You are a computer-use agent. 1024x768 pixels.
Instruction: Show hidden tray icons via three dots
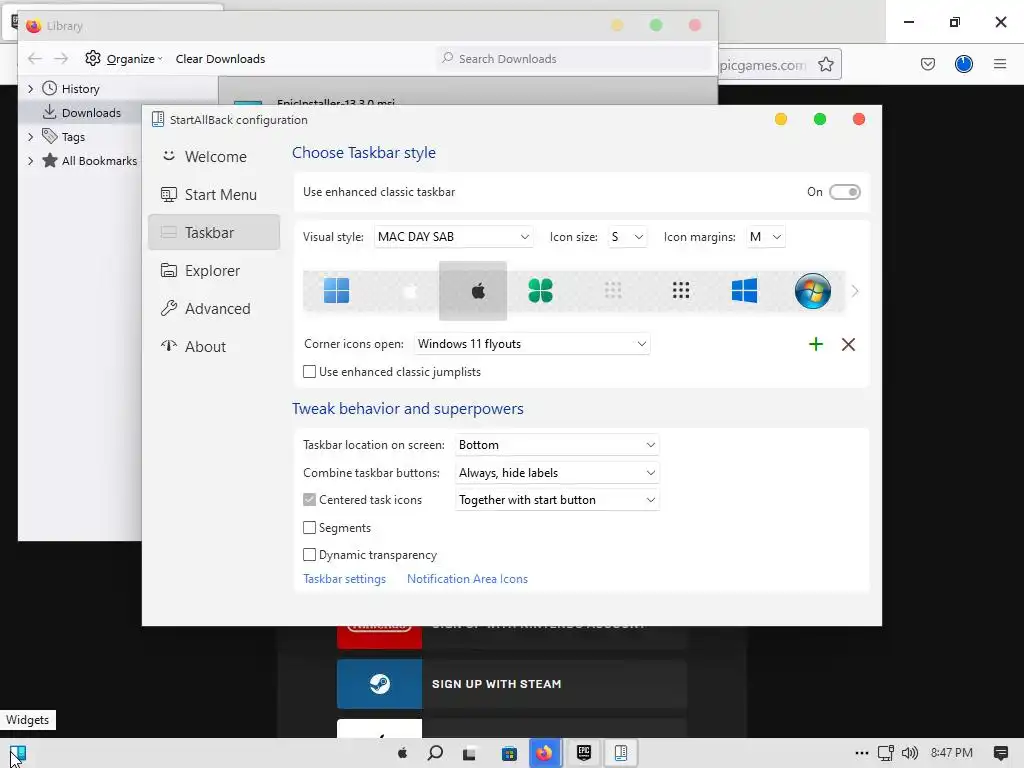tap(861, 753)
